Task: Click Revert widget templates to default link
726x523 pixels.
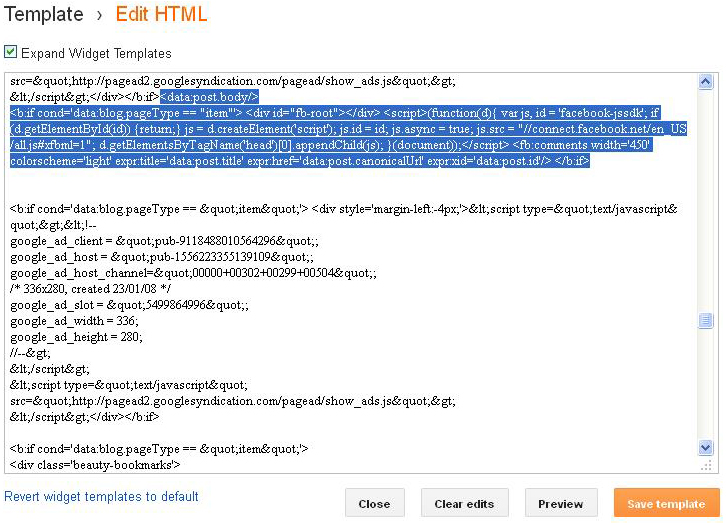Action: pos(101,497)
